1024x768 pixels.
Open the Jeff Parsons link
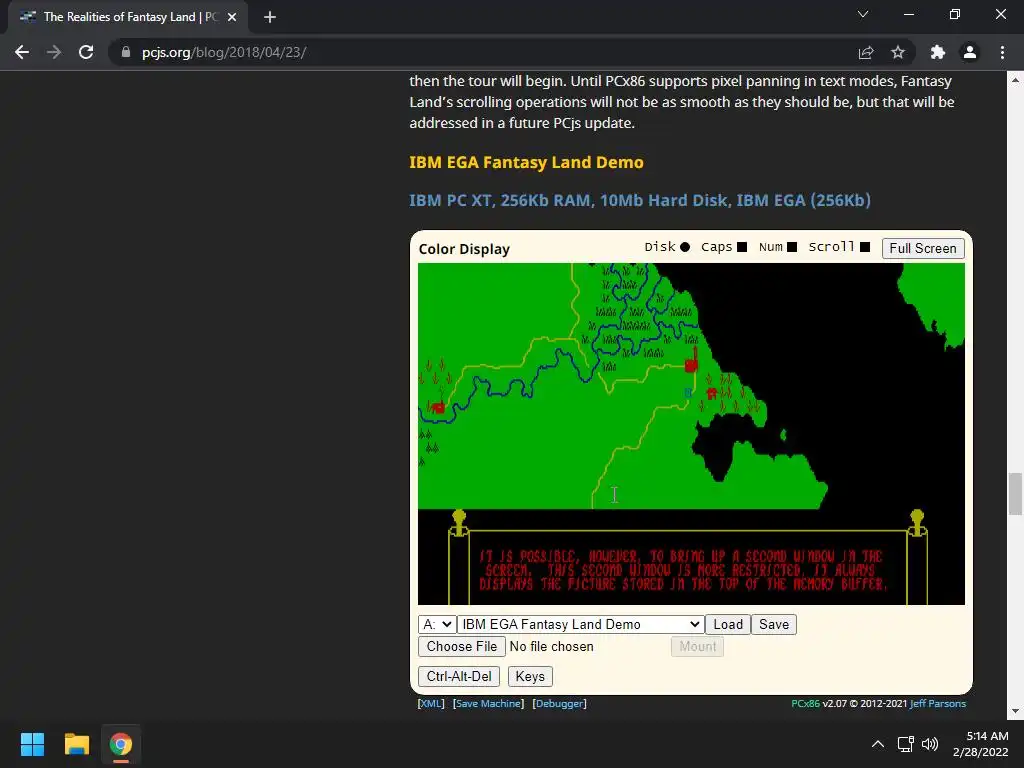tap(938, 703)
